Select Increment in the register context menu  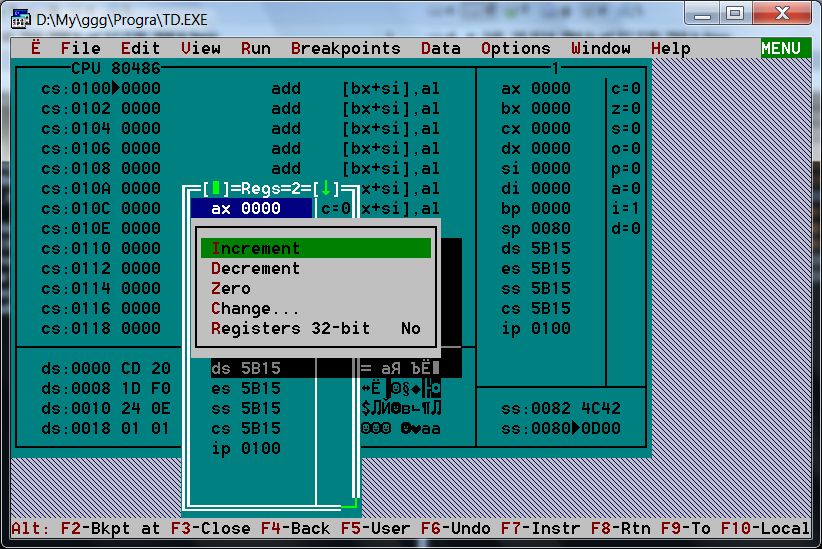point(316,248)
